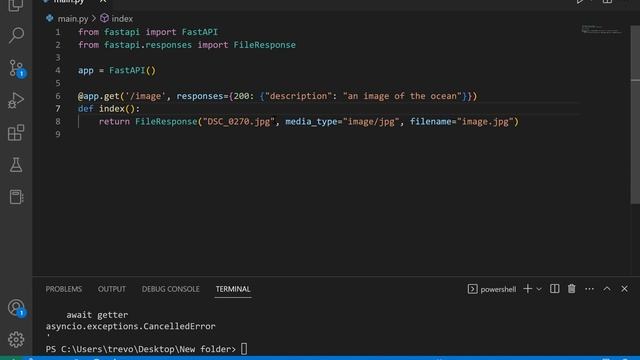Open the notebook-style activity bar icon below Testing
640x360 pixels.
coord(16,197)
